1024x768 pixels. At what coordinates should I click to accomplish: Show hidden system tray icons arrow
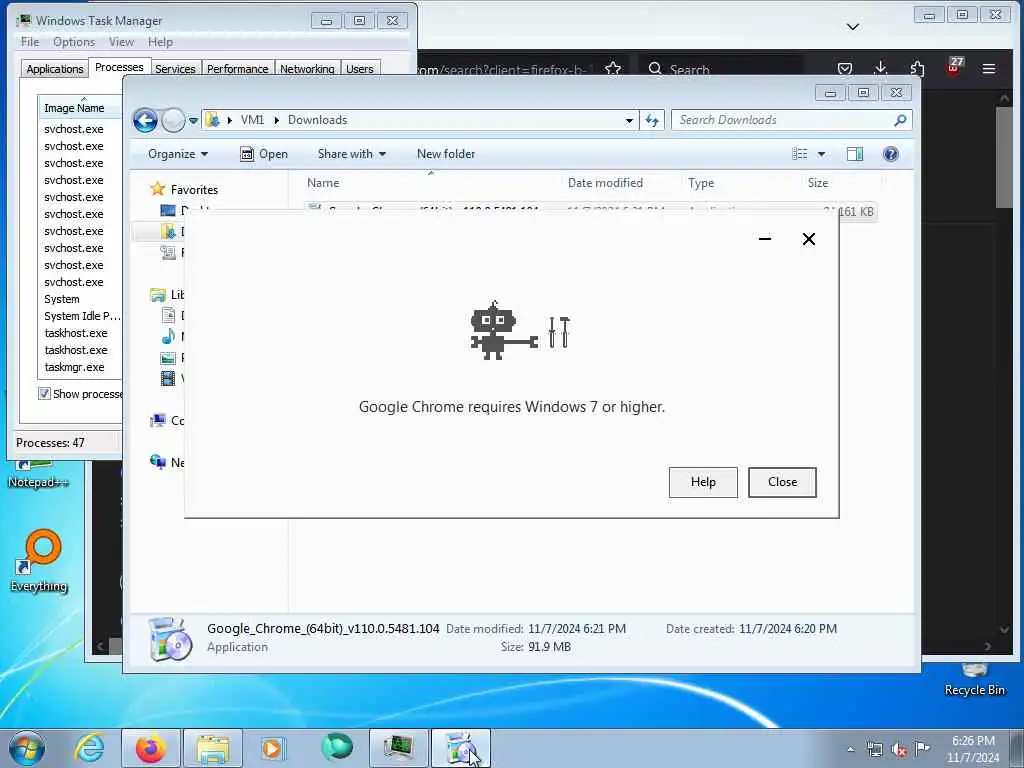point(850,750)
